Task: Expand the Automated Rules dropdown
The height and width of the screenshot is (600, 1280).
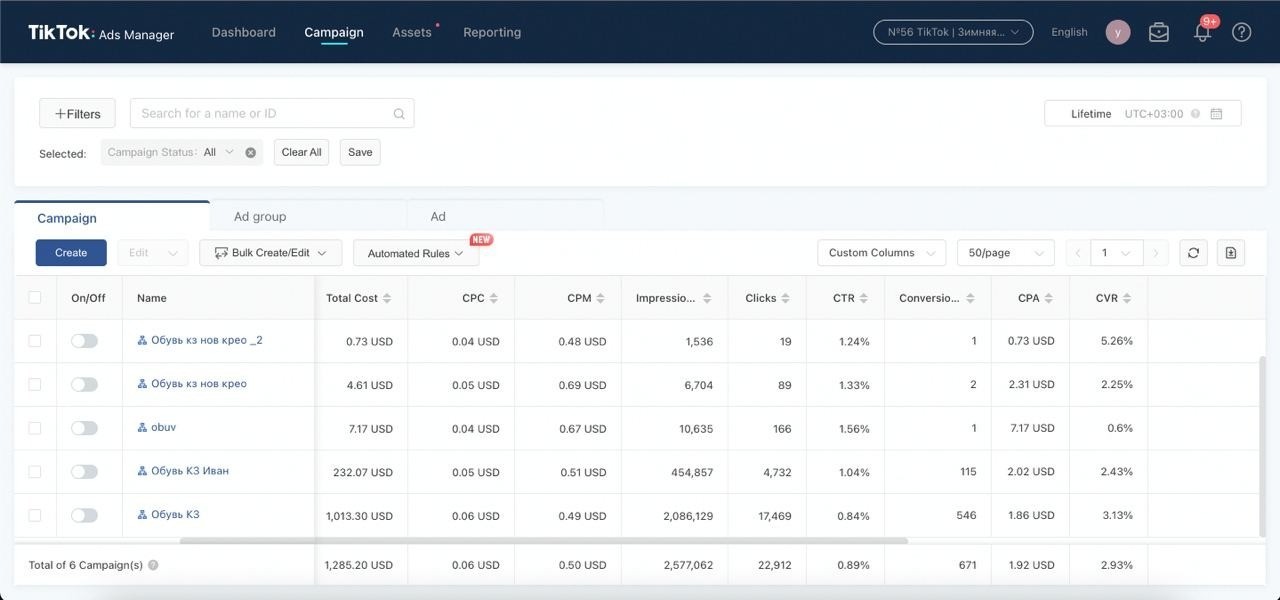Action: tap(416, 253)
